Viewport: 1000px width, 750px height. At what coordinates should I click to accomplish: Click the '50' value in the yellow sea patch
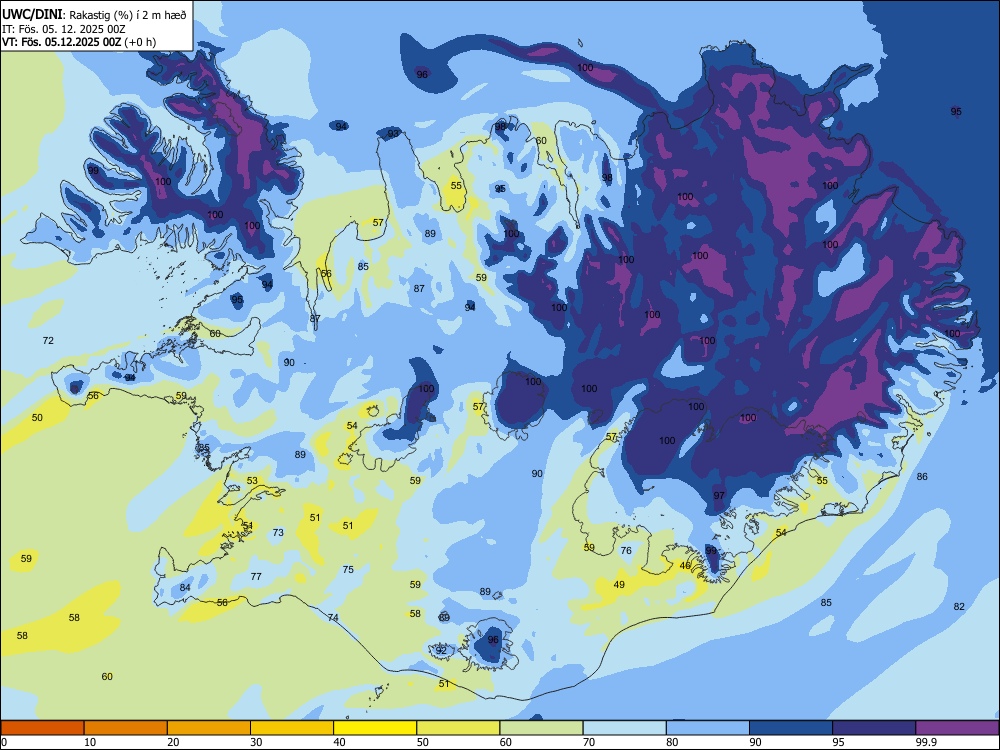click(38, 418)
